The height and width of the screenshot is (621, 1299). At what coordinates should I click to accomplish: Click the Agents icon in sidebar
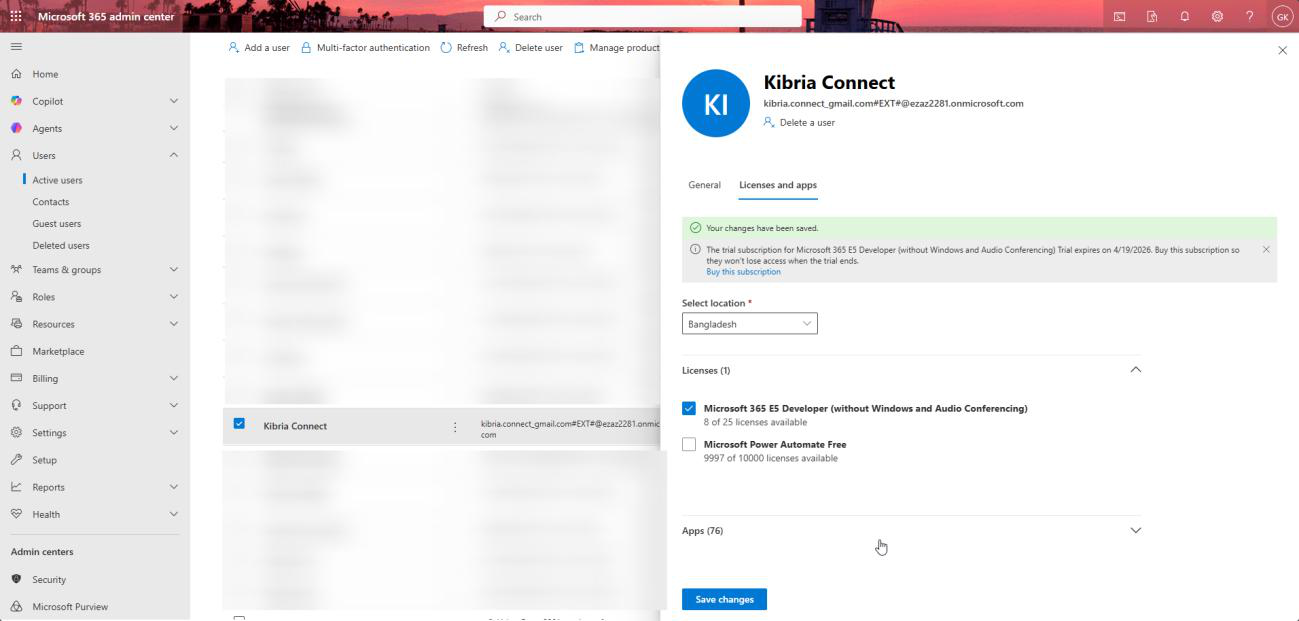pos(16,128)
